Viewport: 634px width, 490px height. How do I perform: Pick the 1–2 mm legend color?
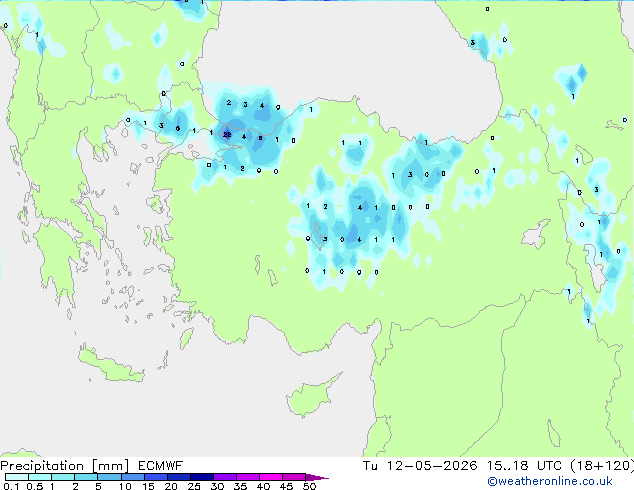tap(63, 477)
